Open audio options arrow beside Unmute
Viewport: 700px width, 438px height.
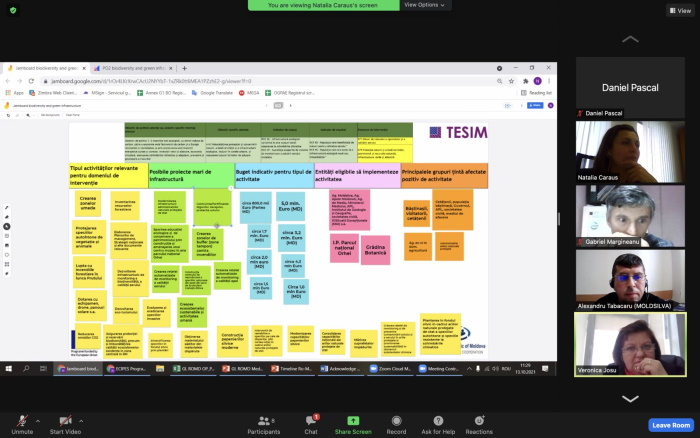tap(38, 421)
